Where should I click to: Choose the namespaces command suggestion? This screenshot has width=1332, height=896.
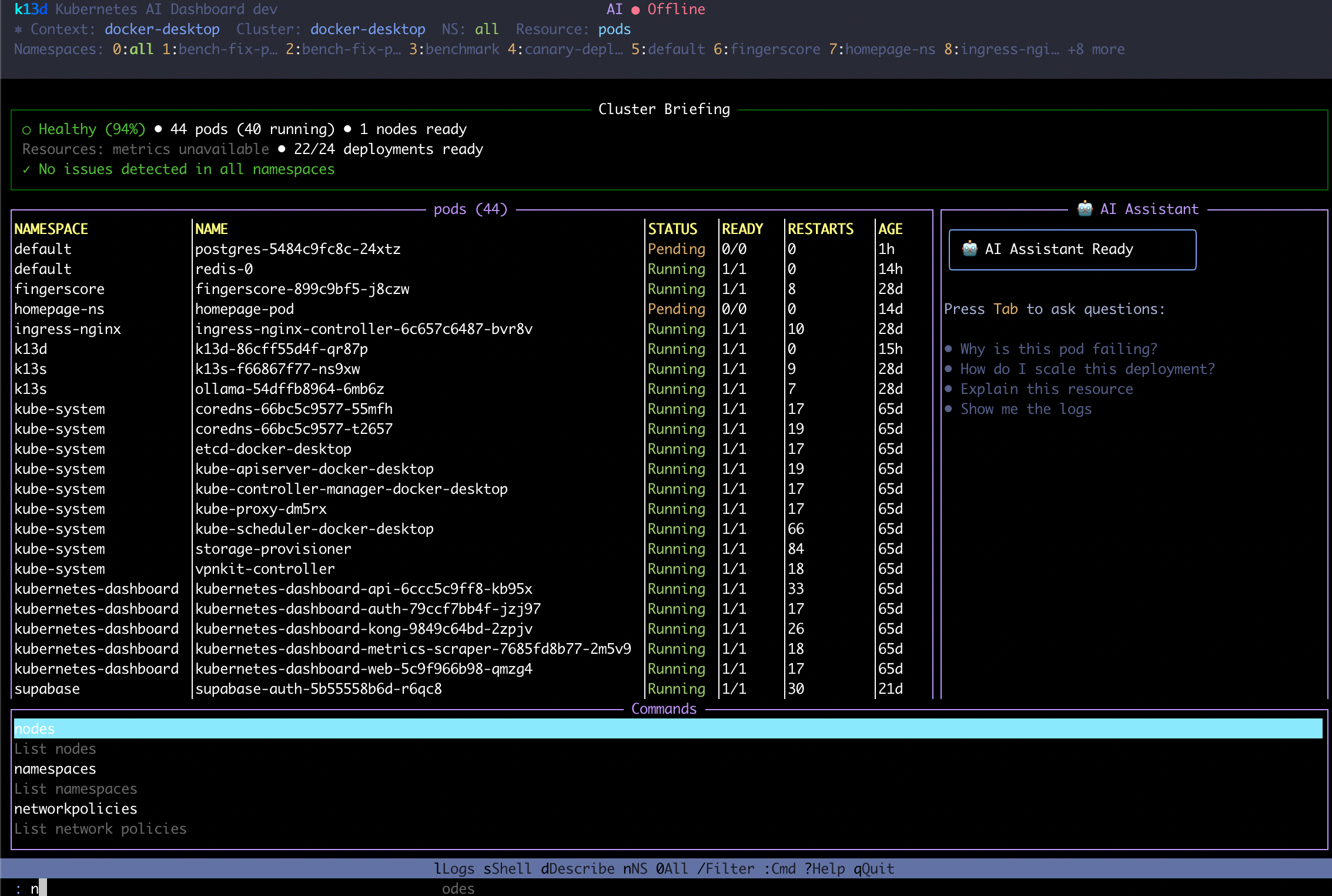(x=55, y=769)
